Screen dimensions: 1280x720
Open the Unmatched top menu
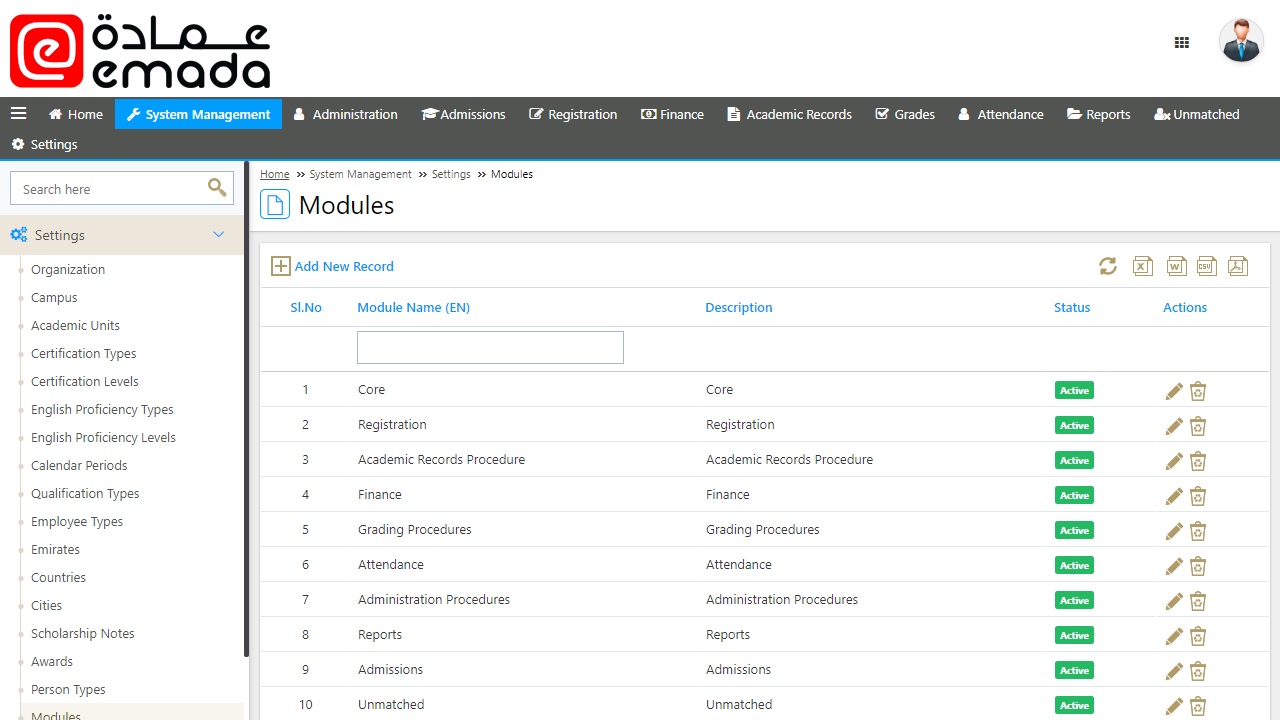[x=1196, y=114]
